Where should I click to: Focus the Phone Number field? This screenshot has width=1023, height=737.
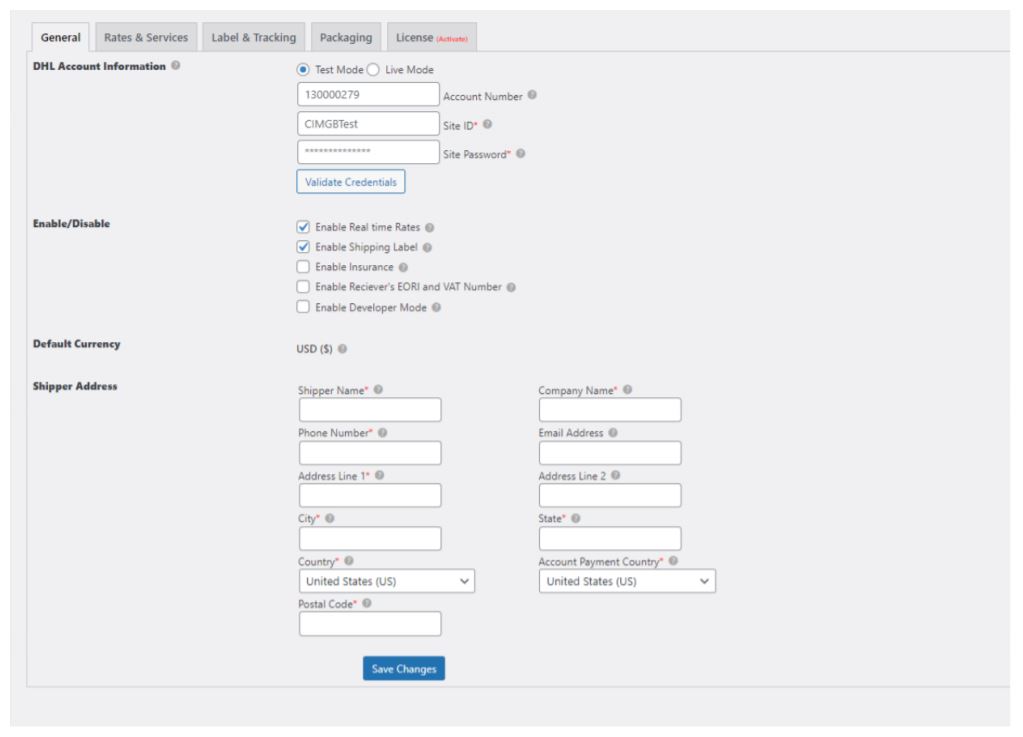pyautogui.click(x=370, y=453)
